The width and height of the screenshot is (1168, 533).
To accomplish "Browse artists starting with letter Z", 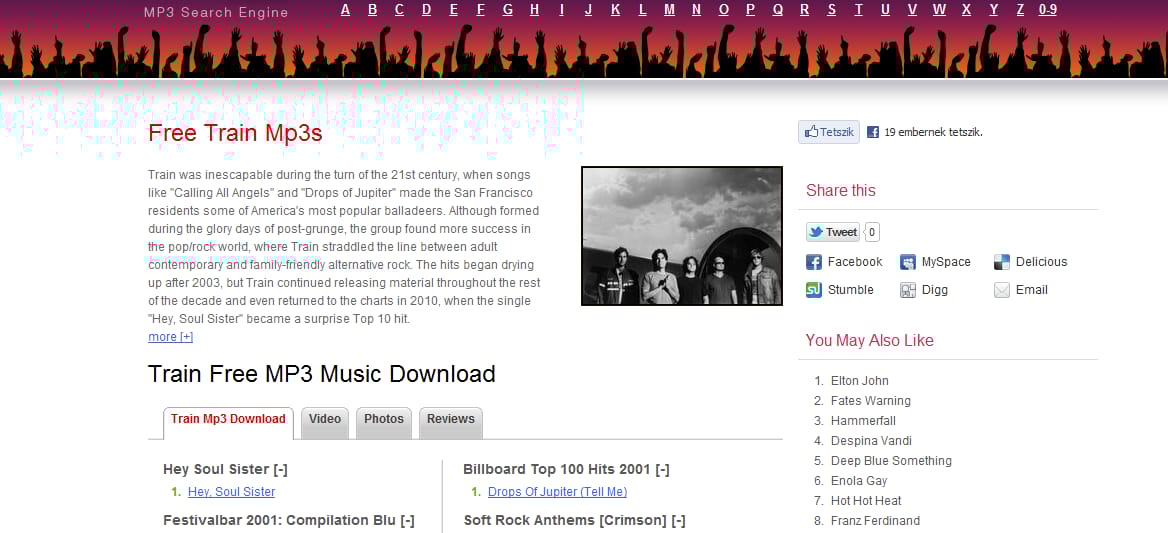I will point(1020,10).
